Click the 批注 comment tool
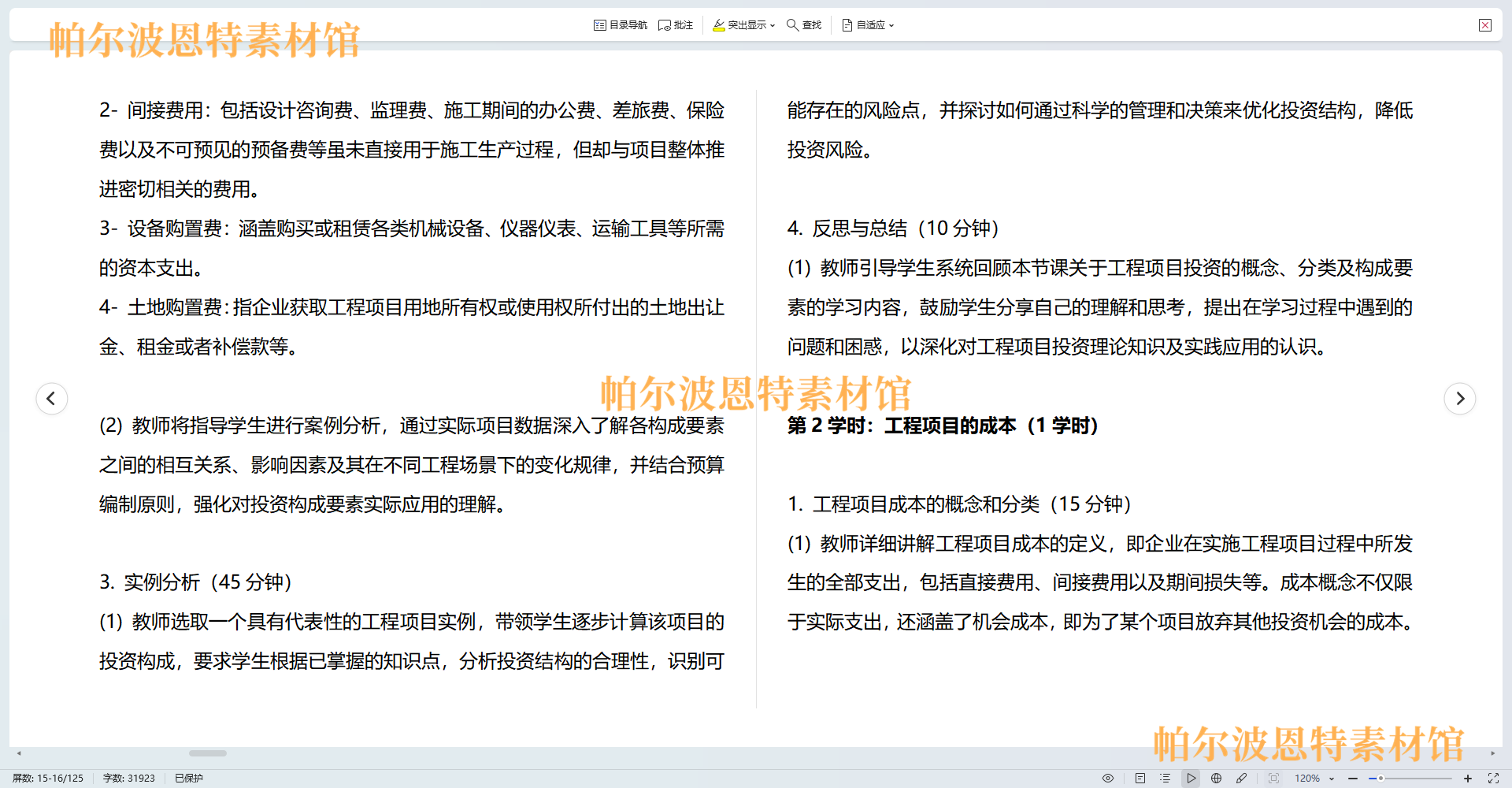 (x=676, y=25)
